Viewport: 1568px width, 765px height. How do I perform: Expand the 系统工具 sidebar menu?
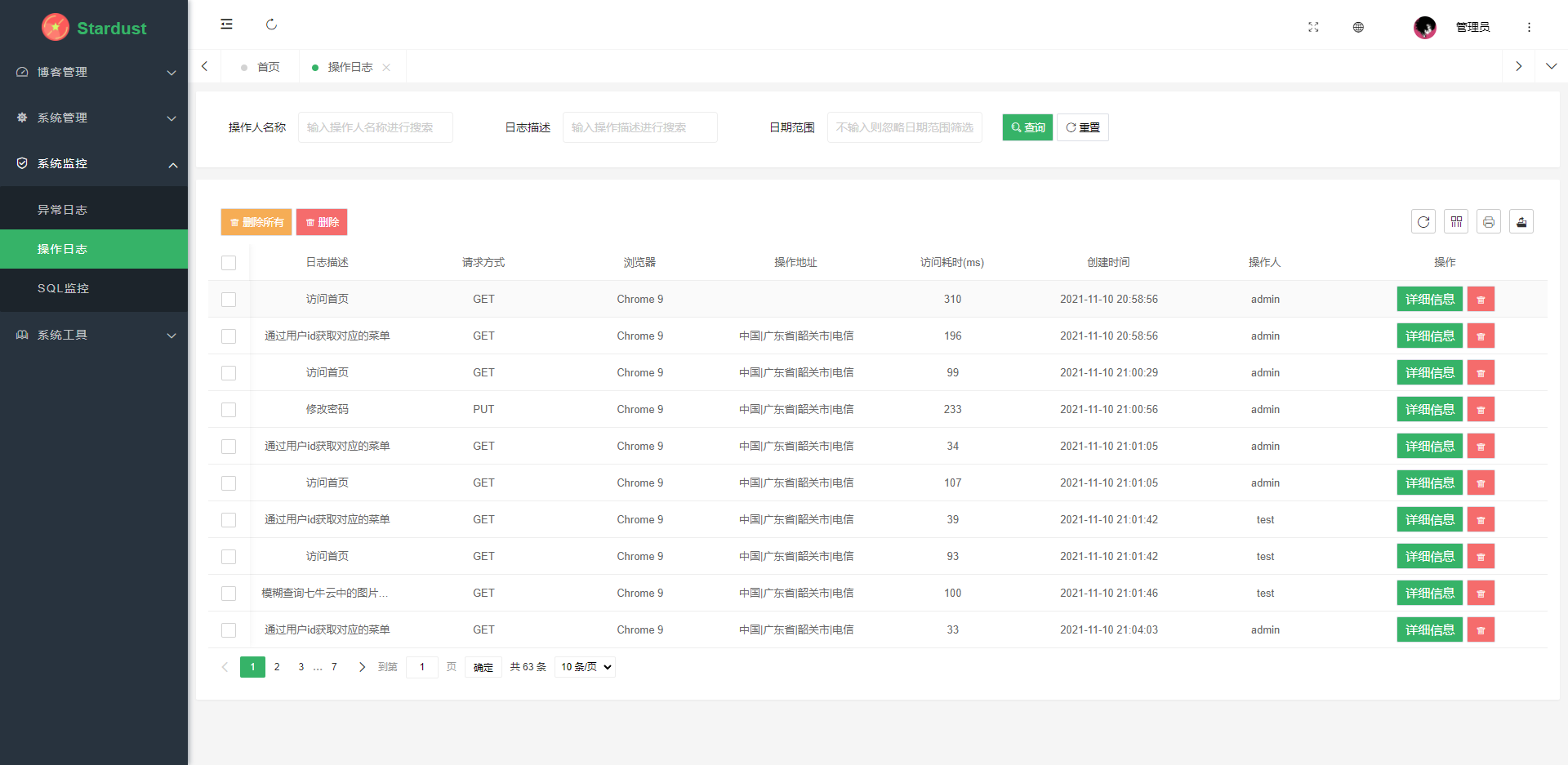pyautogui.click(x=94, y=335)
